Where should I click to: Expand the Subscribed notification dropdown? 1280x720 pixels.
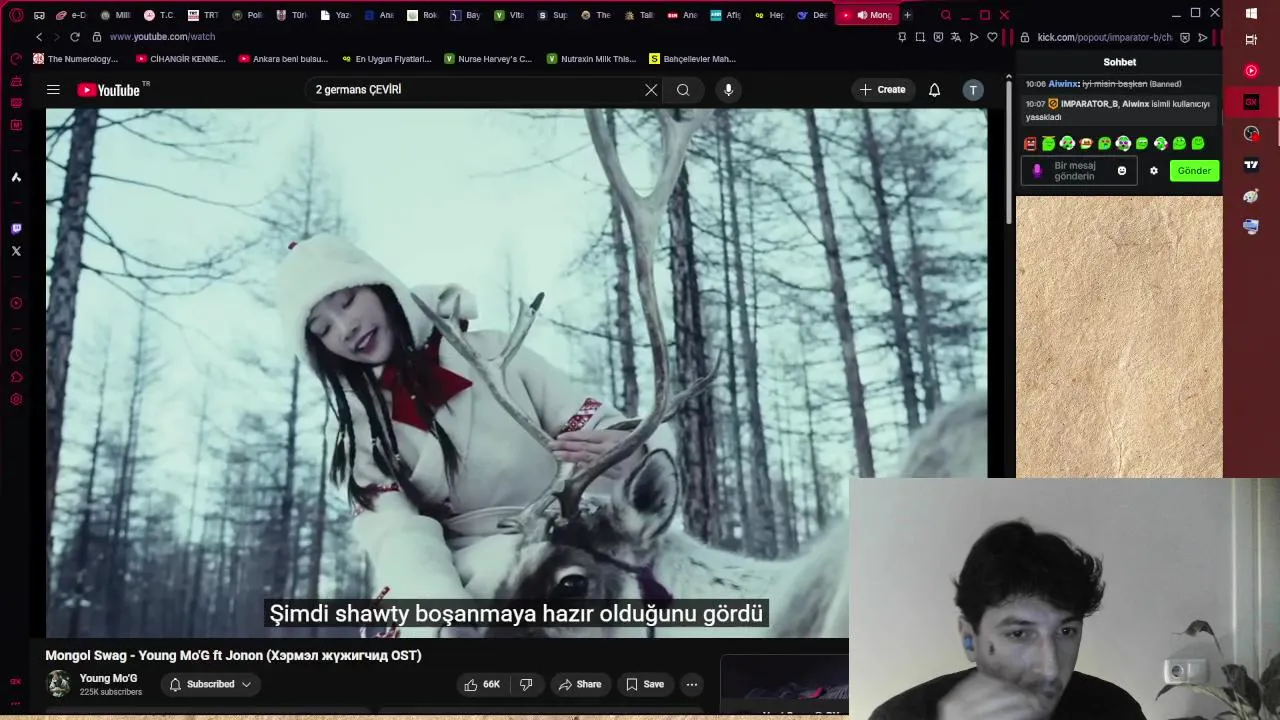[x=210, y=684]
